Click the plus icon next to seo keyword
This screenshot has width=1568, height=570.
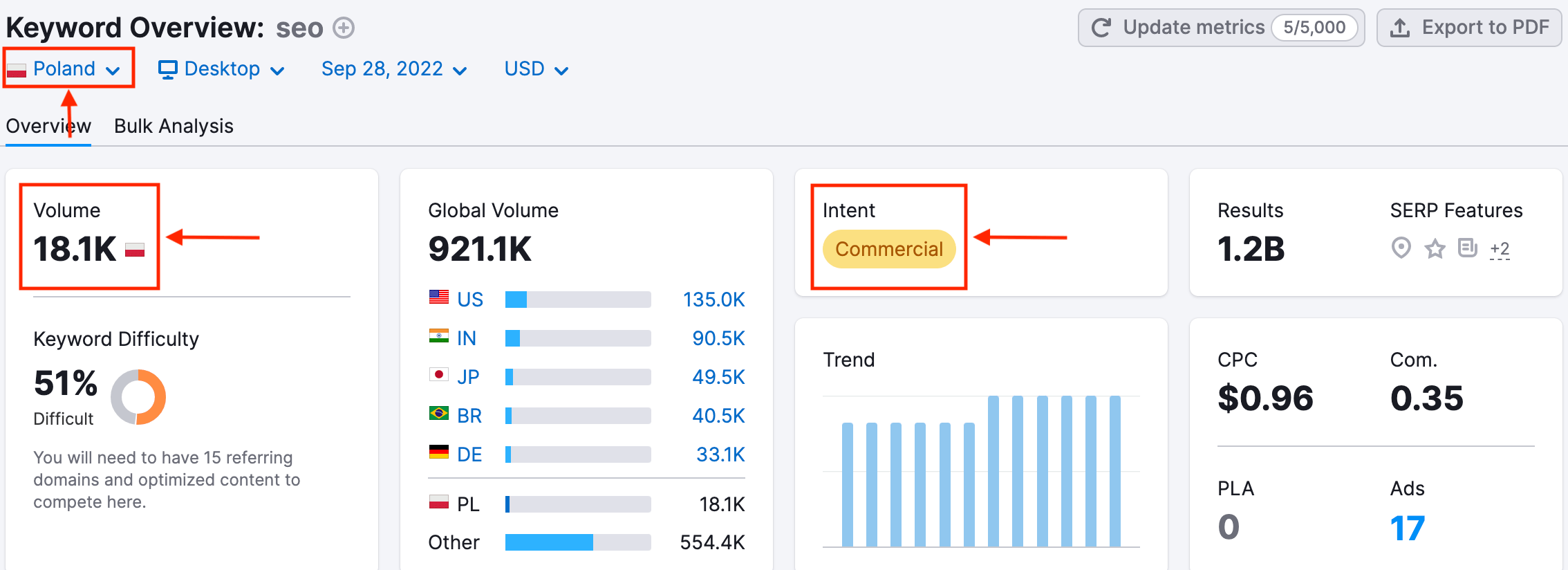(344, 28)
